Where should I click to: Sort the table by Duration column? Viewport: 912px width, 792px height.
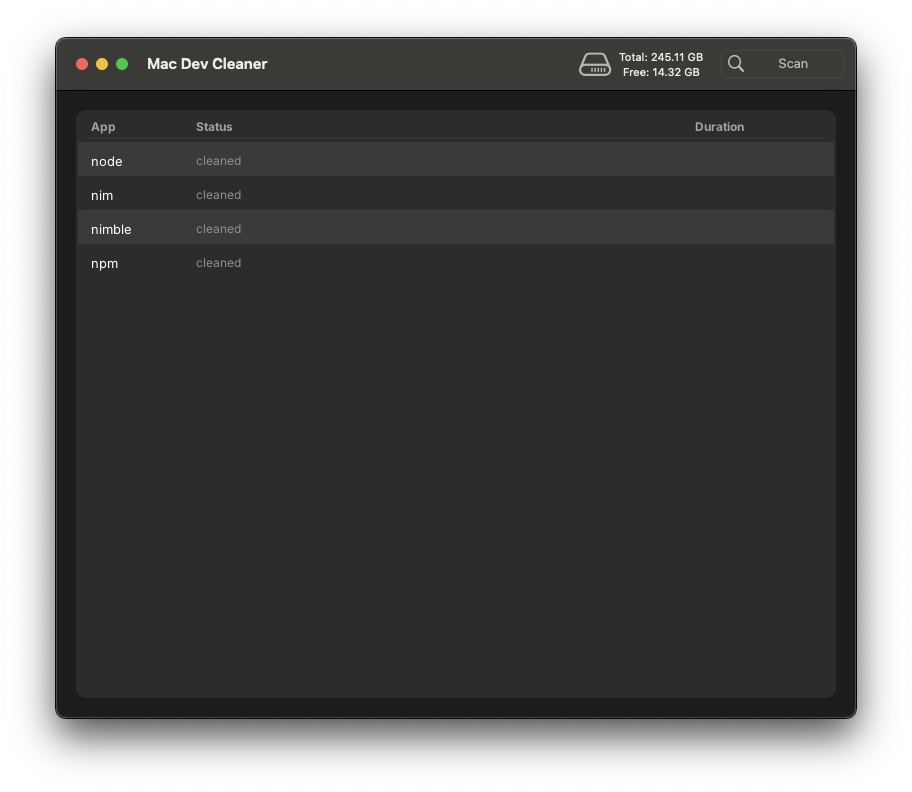tap(720, 127)
